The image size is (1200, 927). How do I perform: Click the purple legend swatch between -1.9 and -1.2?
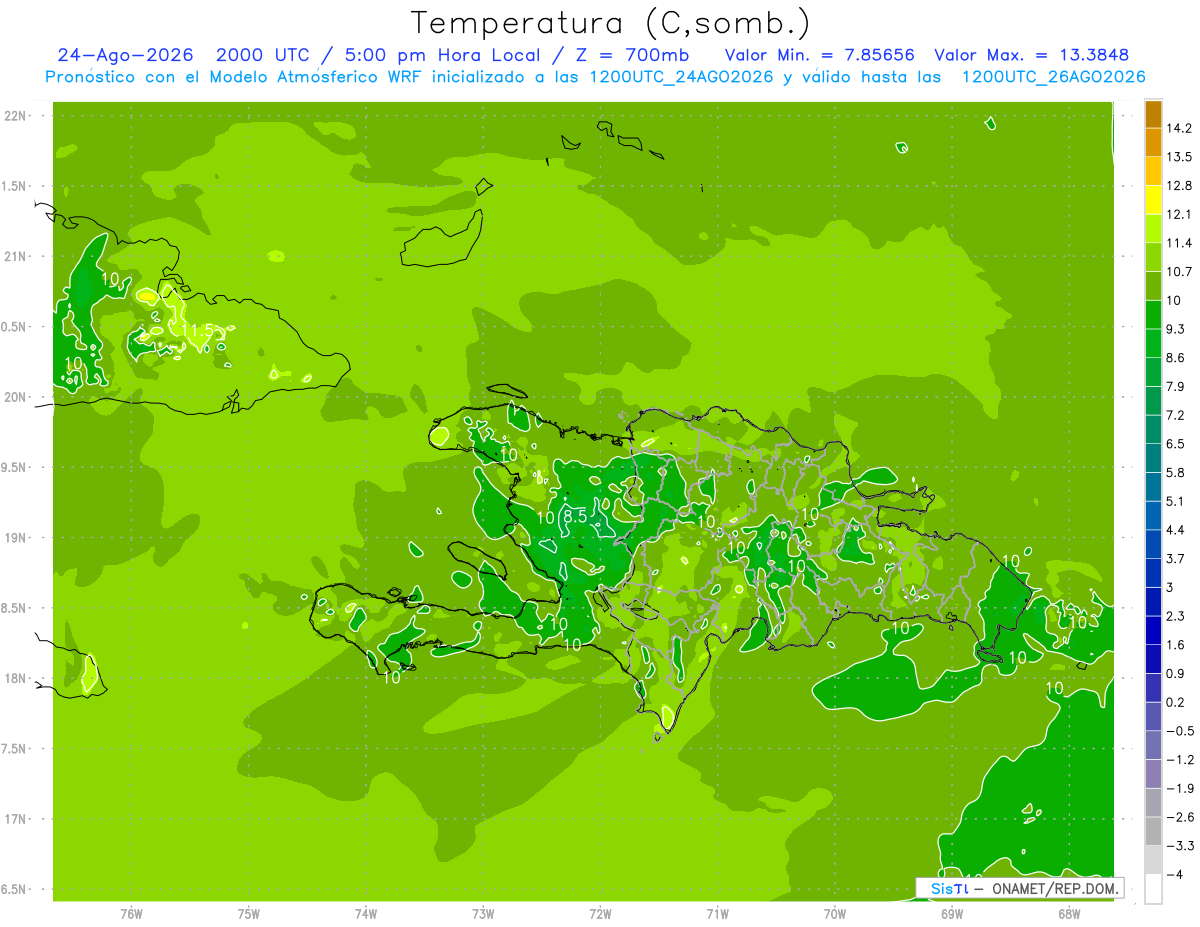pos(1153,773)
